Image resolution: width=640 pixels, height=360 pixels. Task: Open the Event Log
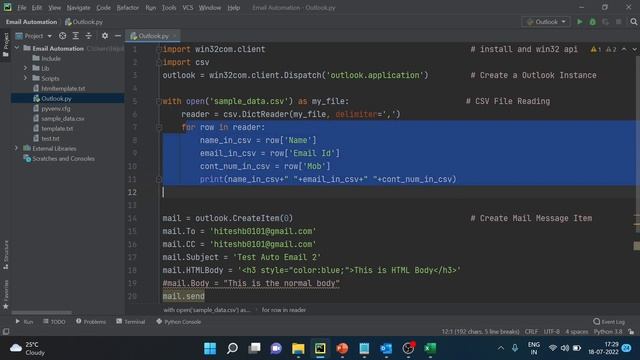click(609, 322)
